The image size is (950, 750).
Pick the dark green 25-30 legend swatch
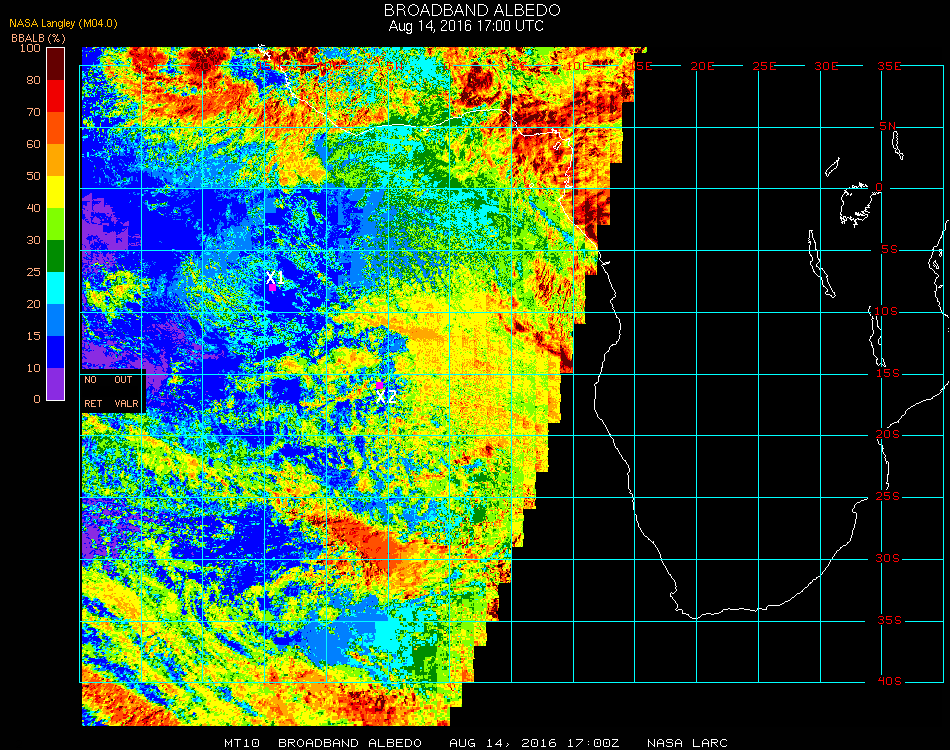point(55,256)
